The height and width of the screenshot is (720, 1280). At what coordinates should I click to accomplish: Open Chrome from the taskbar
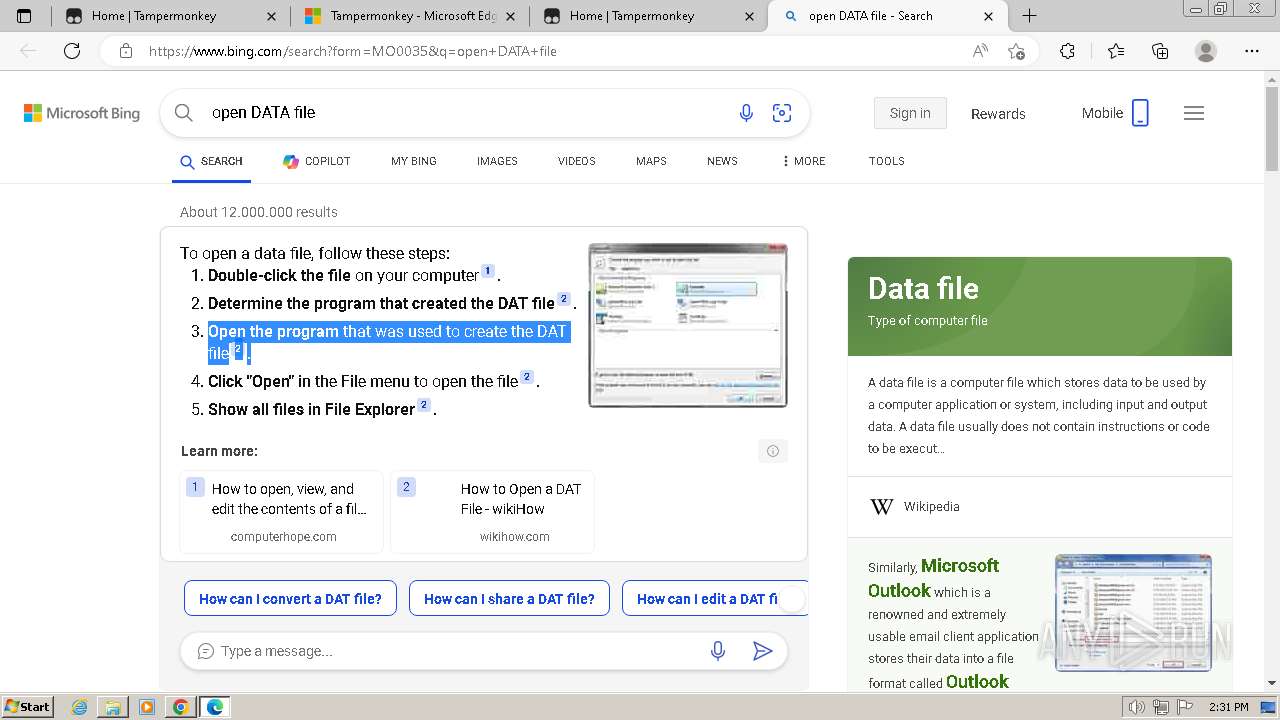(180, 707)
